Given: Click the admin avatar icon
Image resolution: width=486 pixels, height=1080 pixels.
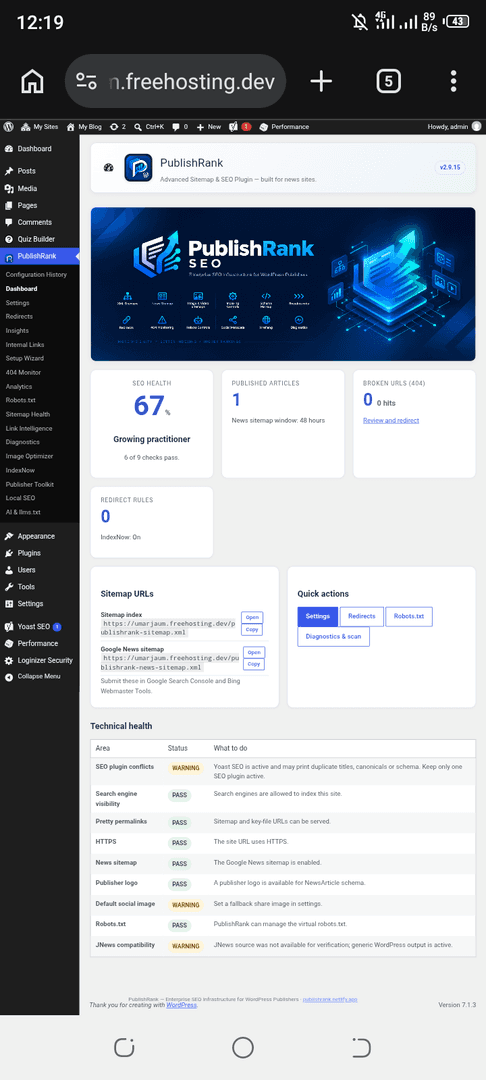Looking at the screenshot, I should [476, 127].
